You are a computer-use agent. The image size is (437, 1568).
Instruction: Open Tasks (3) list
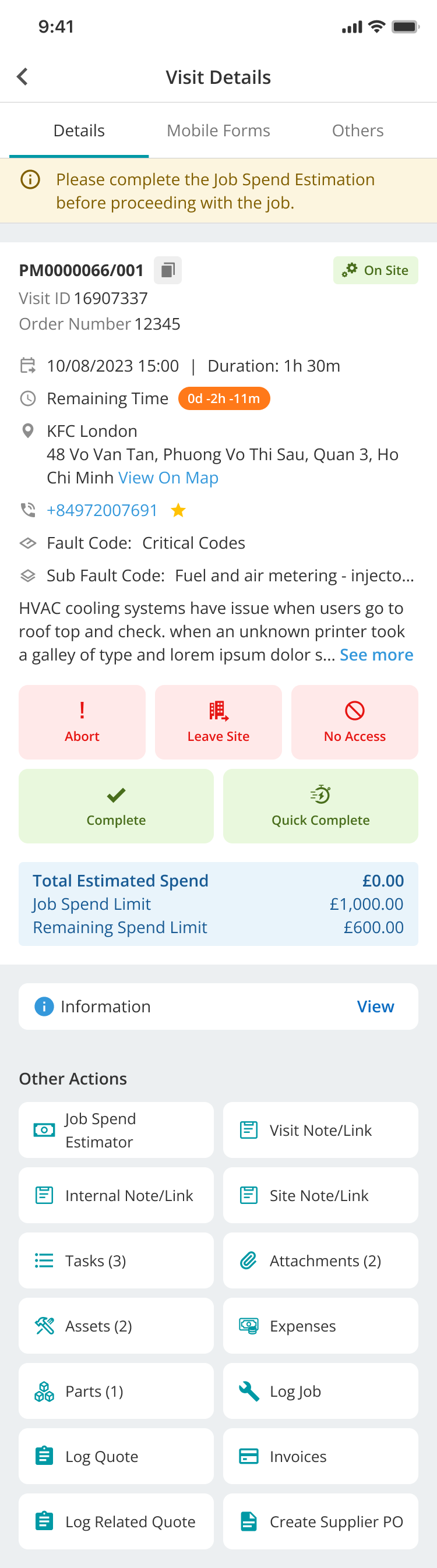[x=117, y=1260]
